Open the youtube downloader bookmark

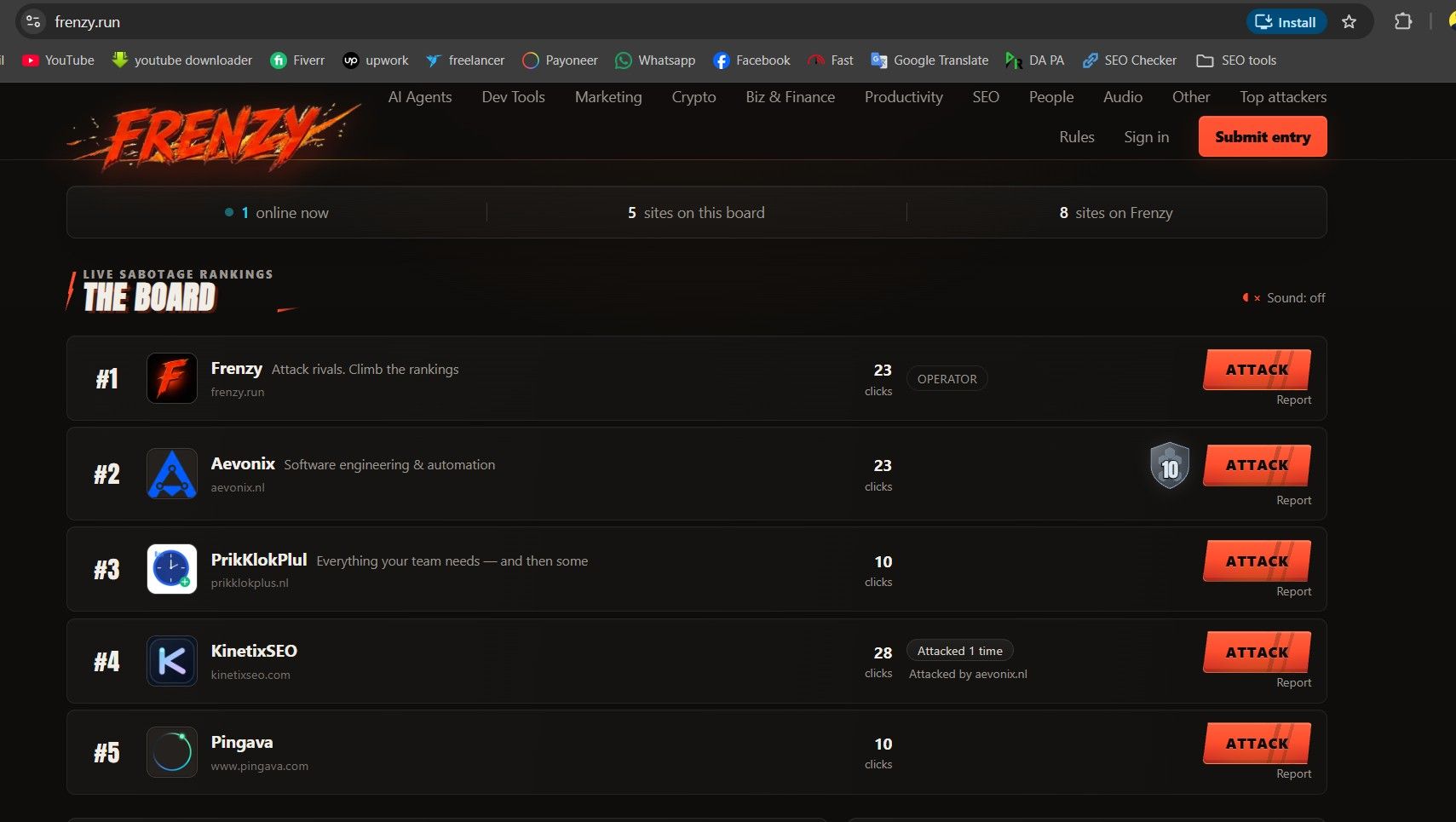coord(181,60)
